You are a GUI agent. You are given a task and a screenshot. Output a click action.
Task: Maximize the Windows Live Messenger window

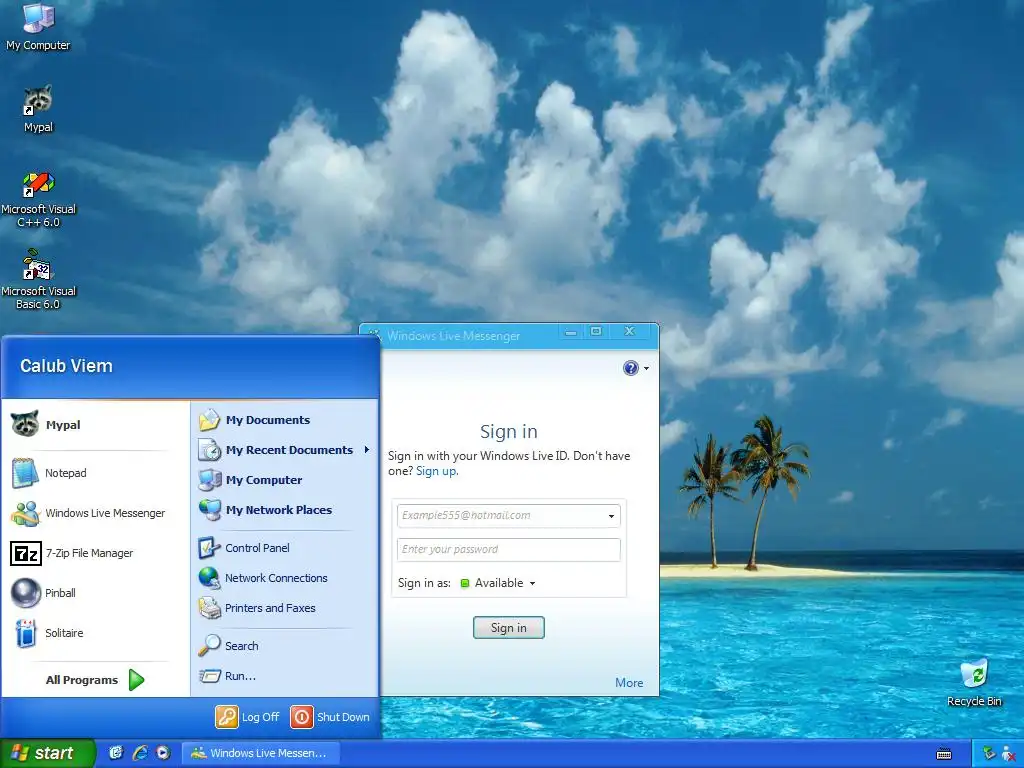596,332
